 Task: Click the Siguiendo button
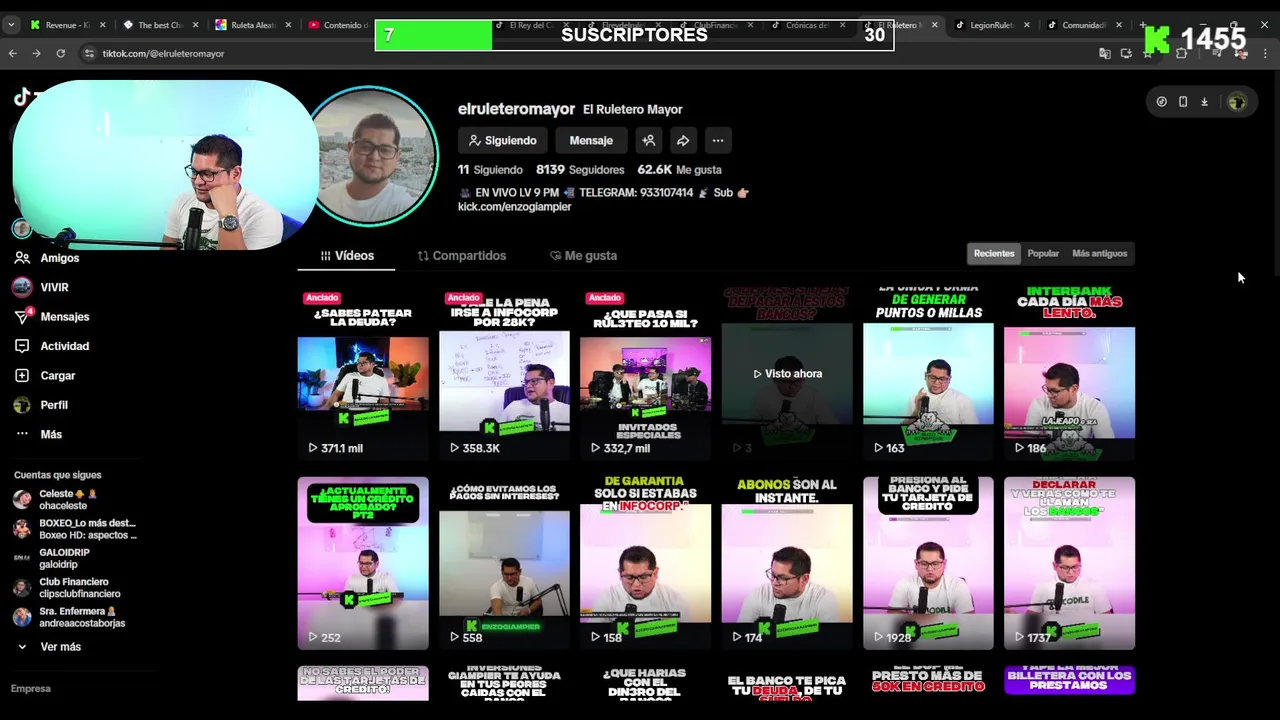click(x=503, y=141)
